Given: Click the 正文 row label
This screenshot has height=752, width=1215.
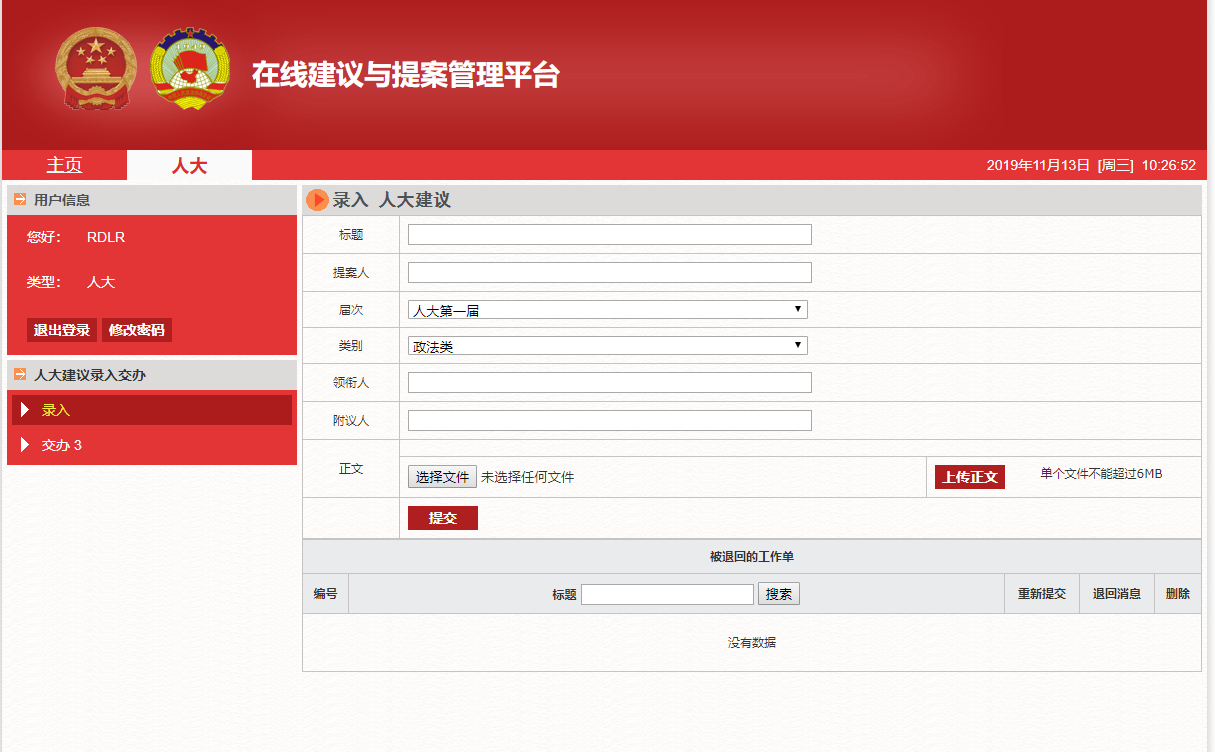Looking at the screenshot, I should (x=351, y=469).
